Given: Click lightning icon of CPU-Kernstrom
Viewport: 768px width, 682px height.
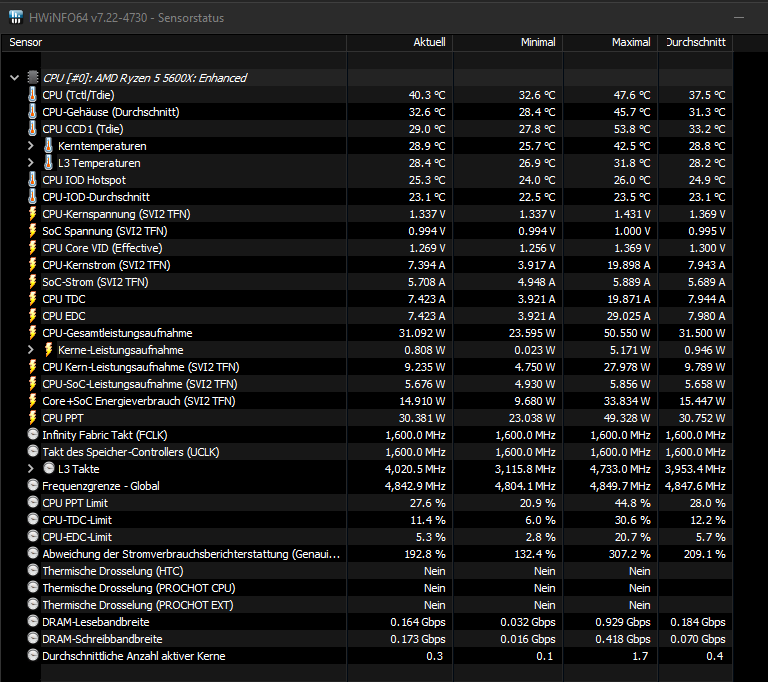Looking at the screenshot, I should 32,265.
